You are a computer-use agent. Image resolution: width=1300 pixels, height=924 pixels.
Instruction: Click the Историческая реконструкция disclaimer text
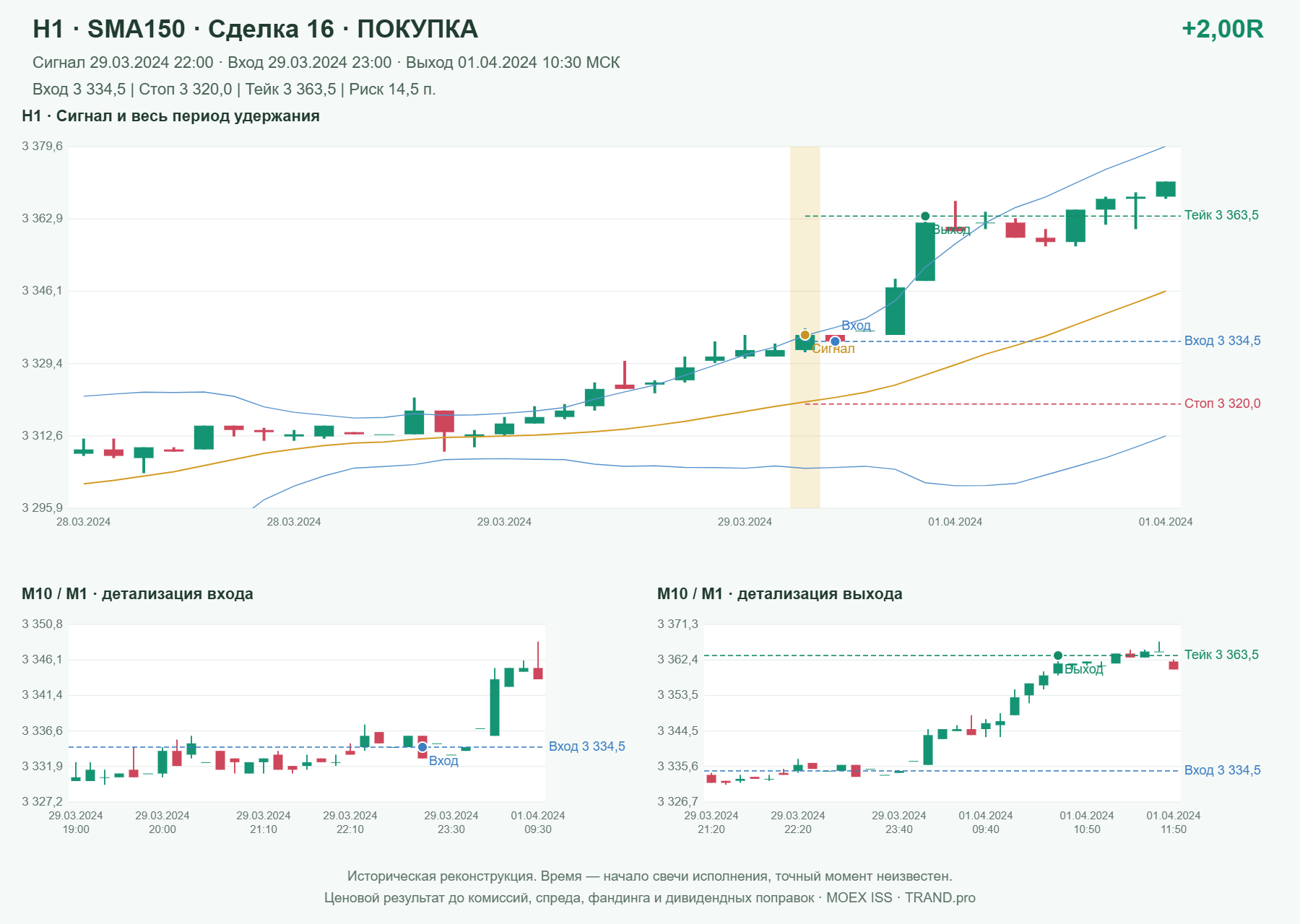point(650,876)
